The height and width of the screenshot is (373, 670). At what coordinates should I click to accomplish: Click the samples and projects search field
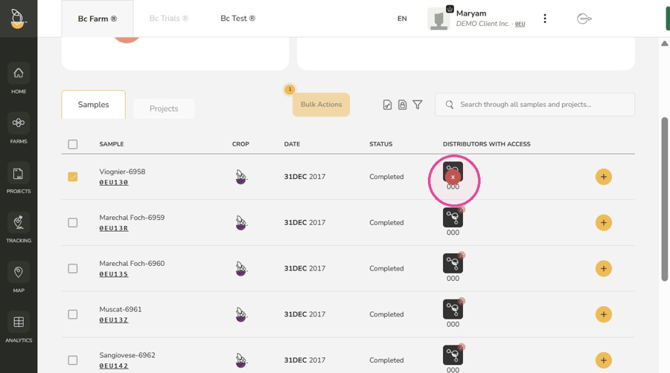535,105
